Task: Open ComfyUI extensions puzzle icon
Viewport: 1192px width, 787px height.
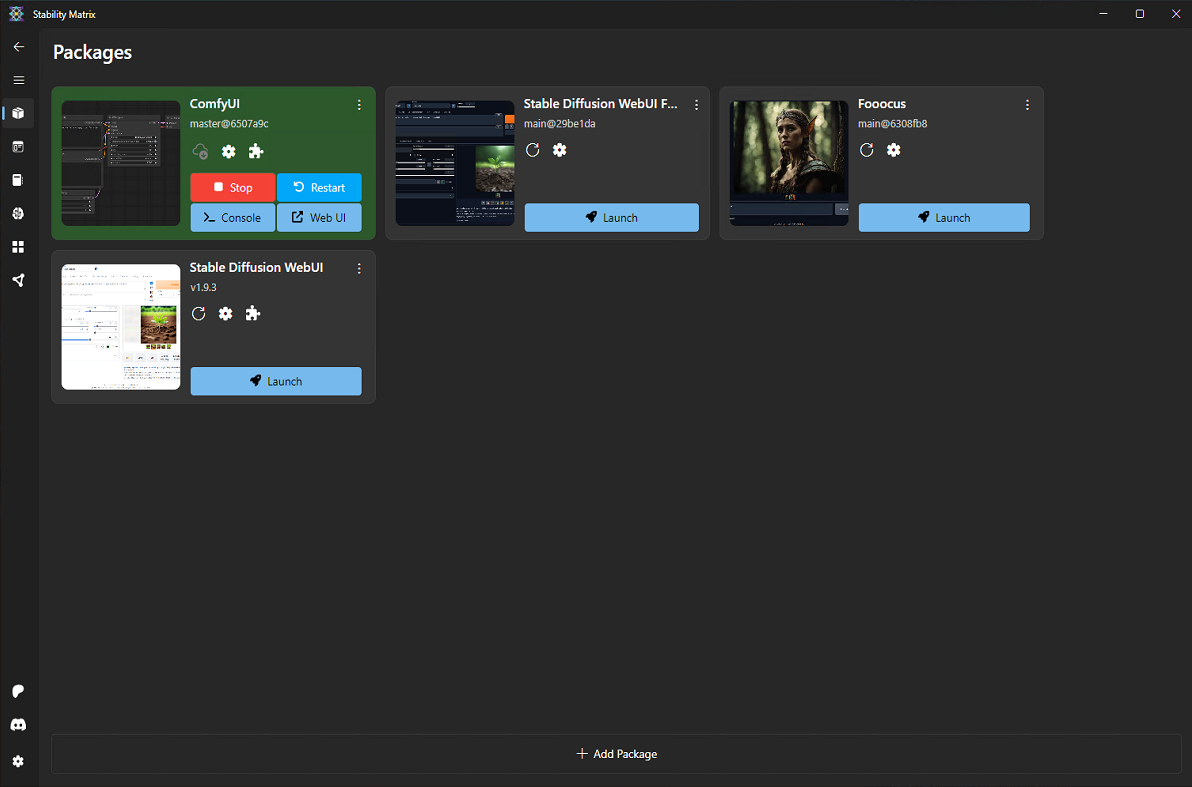Action: (255, 151)
